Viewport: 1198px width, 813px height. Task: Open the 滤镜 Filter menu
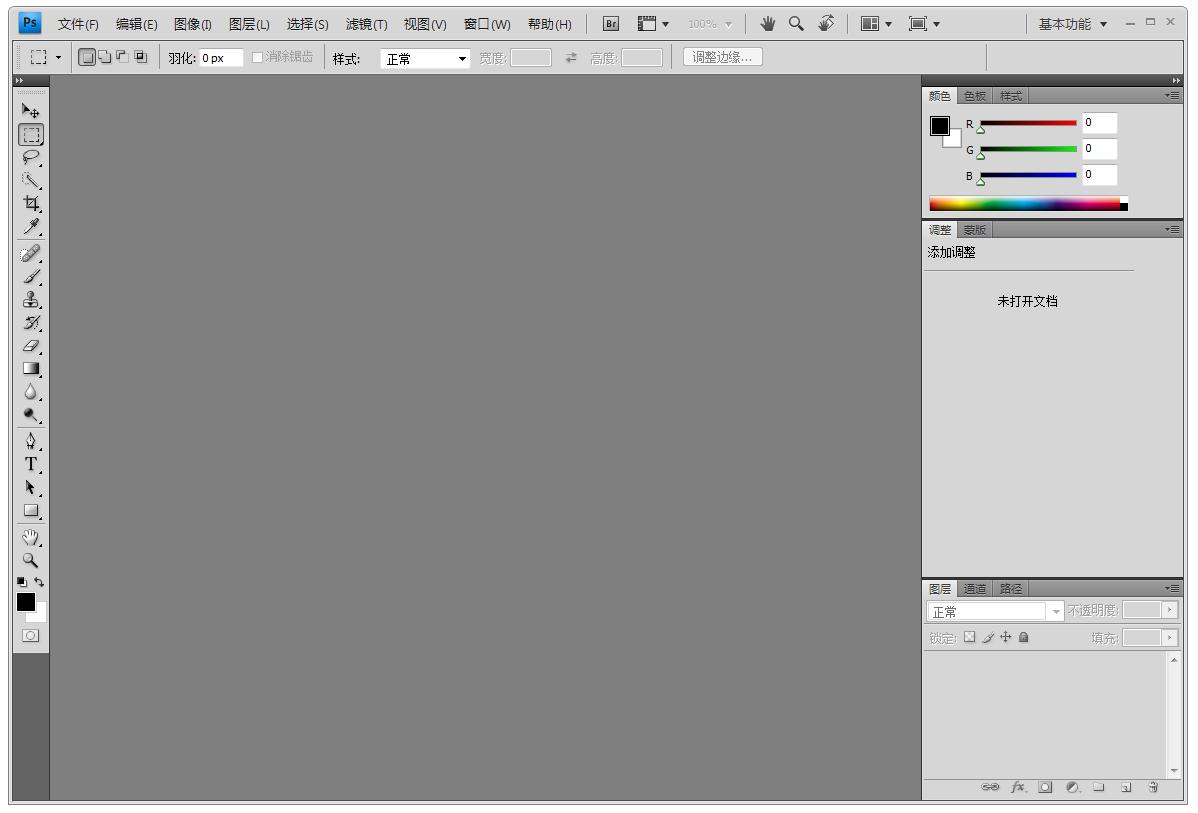tap(366, 22)
